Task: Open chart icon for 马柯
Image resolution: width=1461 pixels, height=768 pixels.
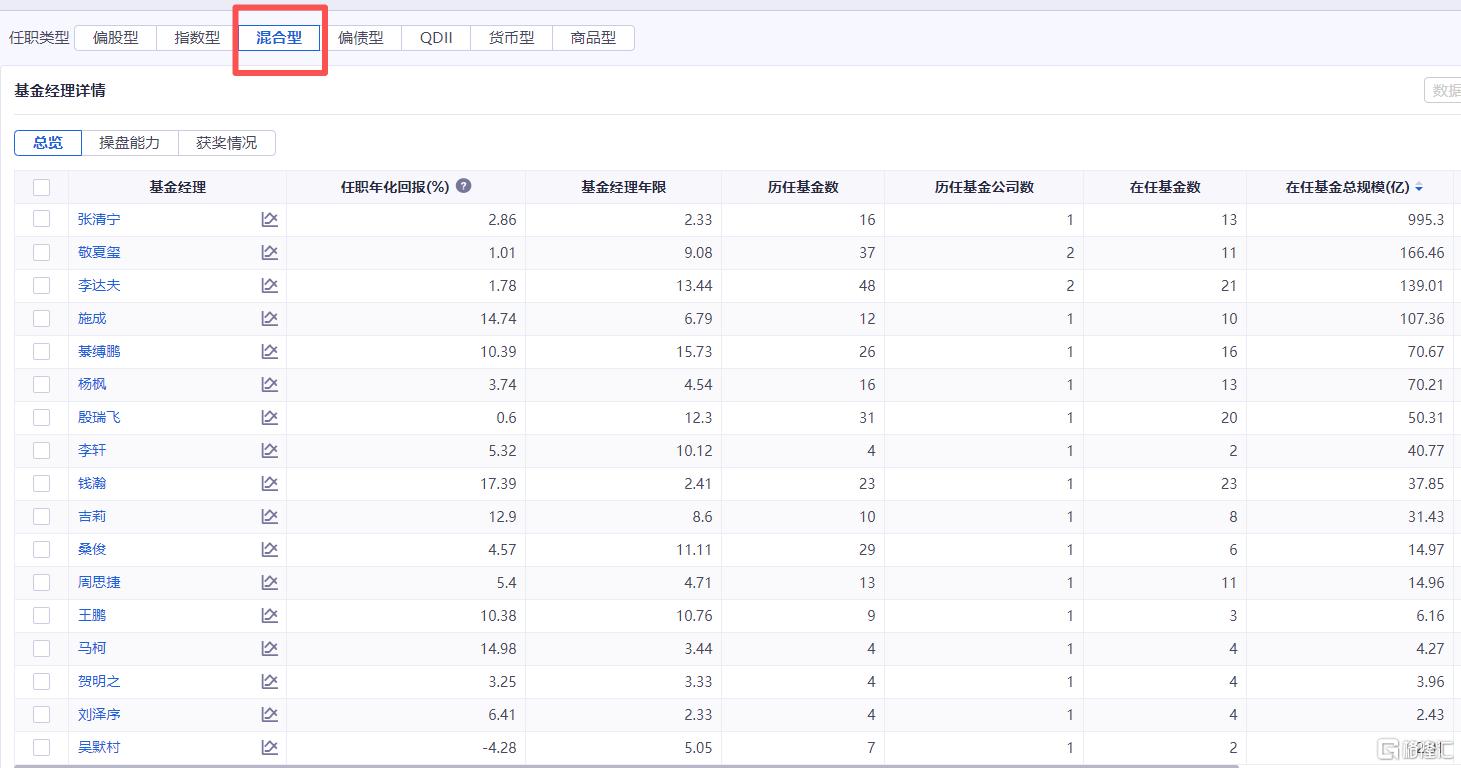Action: click(x=269, y=648)
